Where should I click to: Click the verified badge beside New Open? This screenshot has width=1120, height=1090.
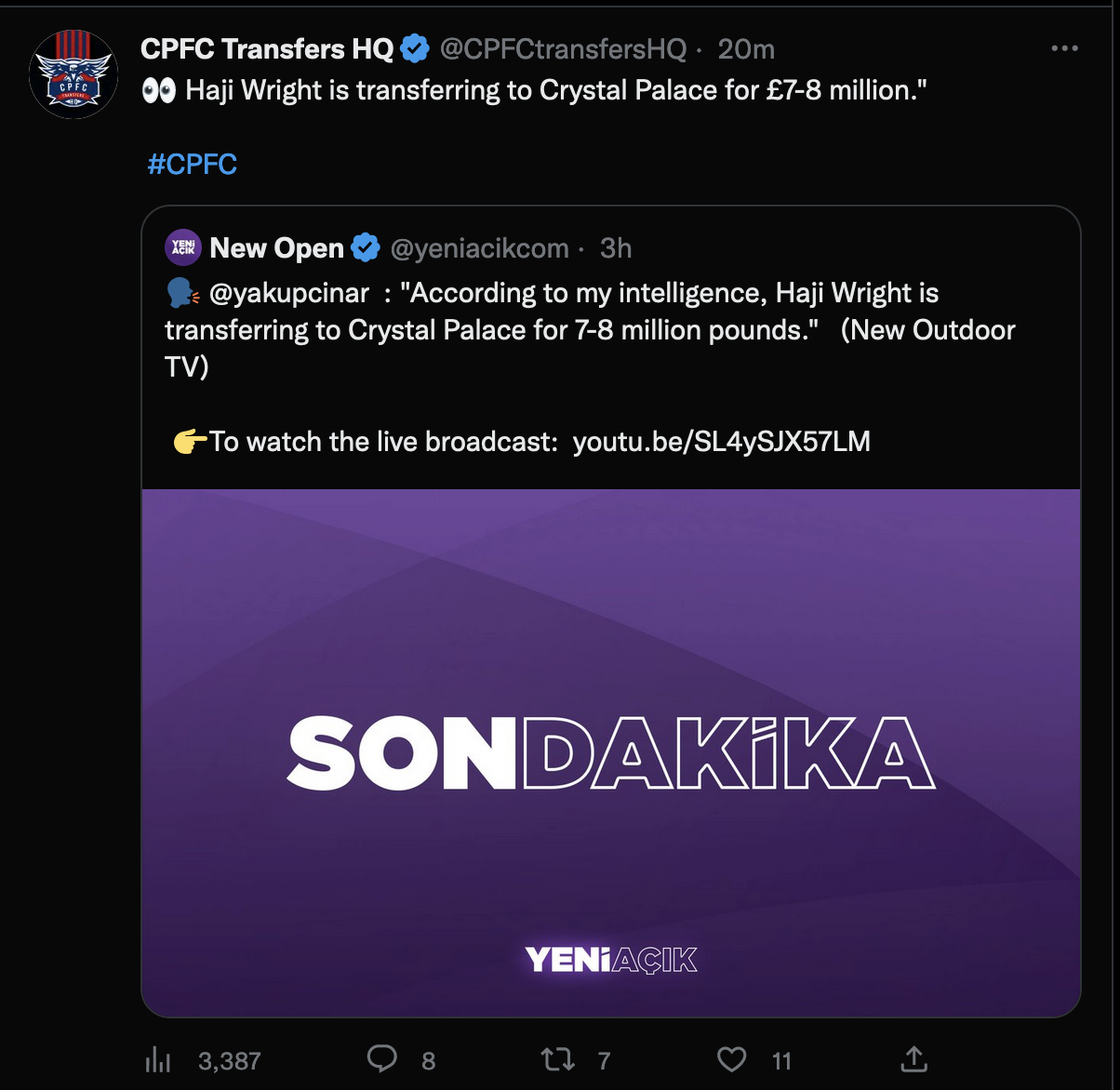(366, 248)
